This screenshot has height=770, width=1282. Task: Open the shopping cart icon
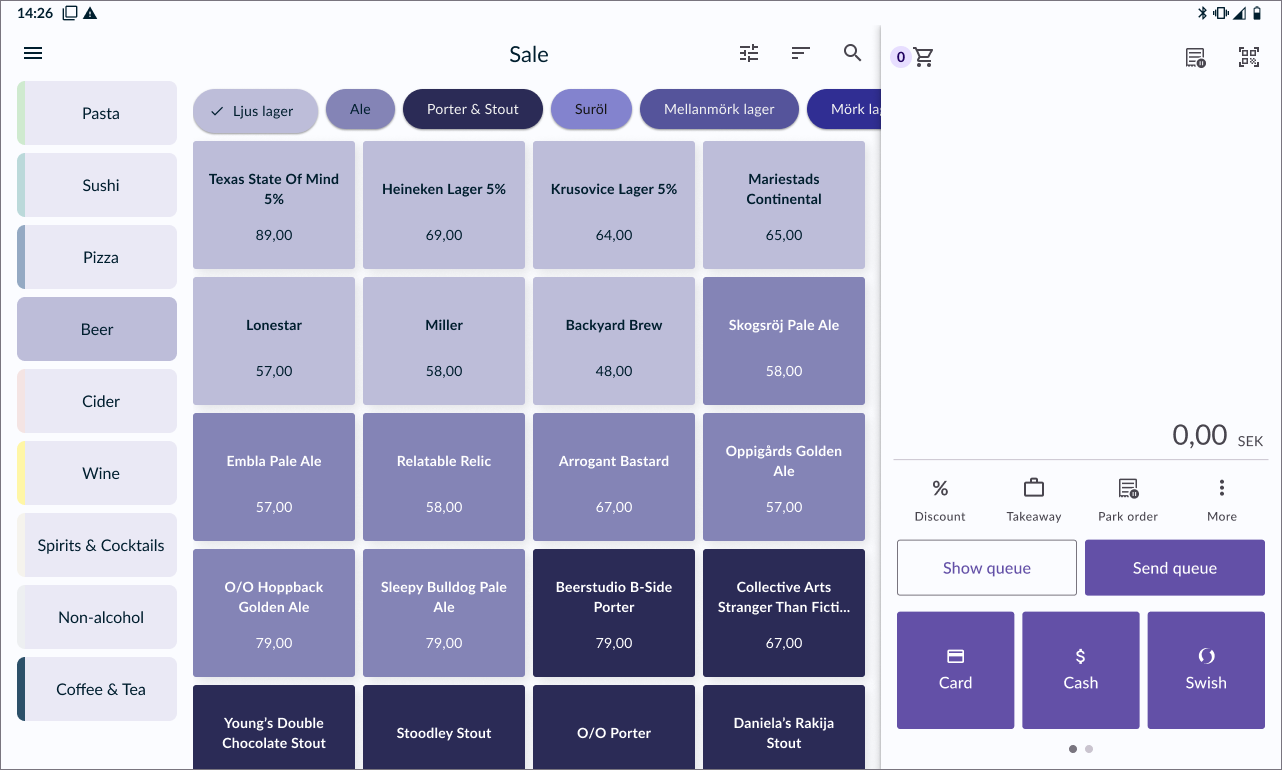924,58
